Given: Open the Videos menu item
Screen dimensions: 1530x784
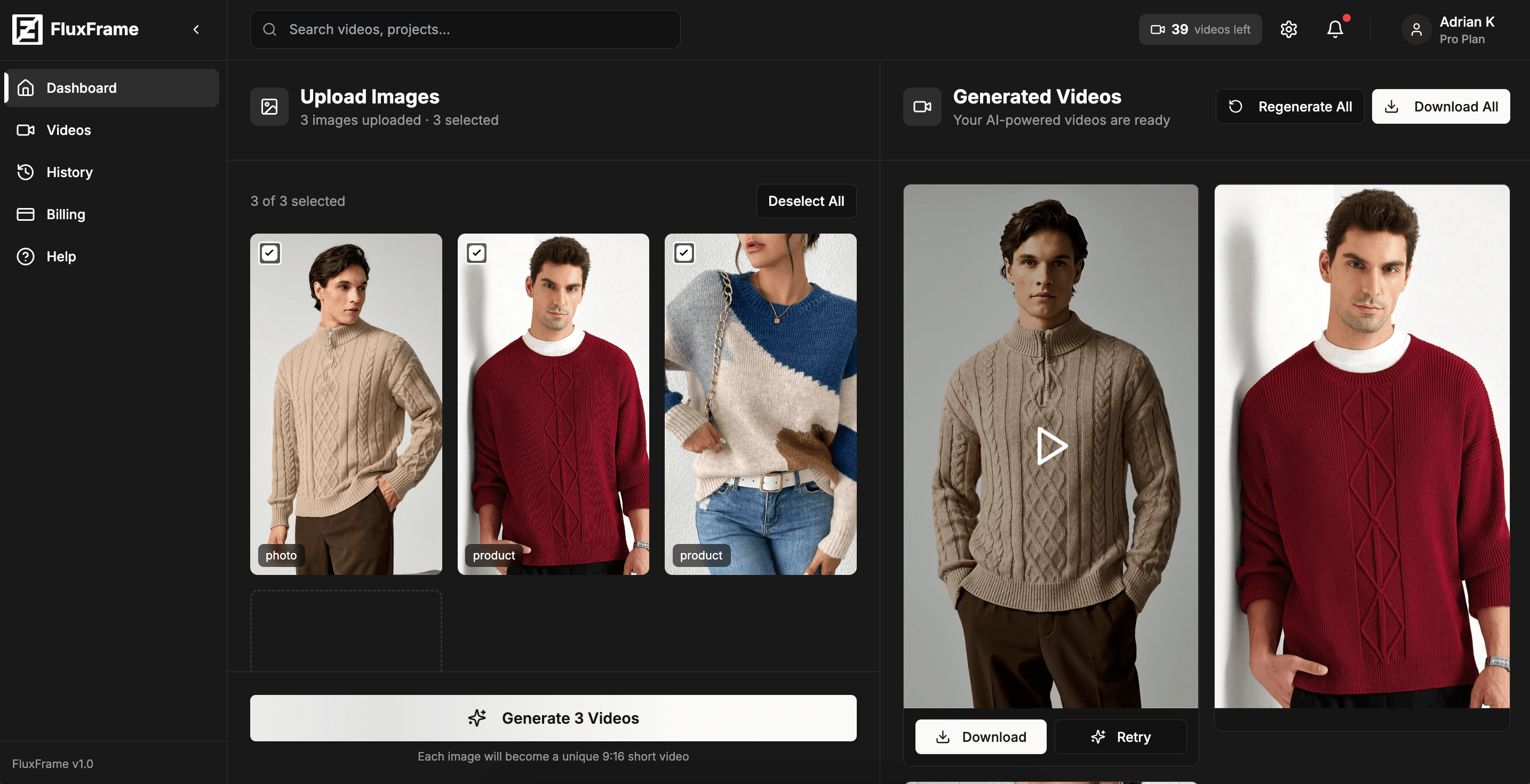Looking at the screenshot, I should (x=68, y=130).
